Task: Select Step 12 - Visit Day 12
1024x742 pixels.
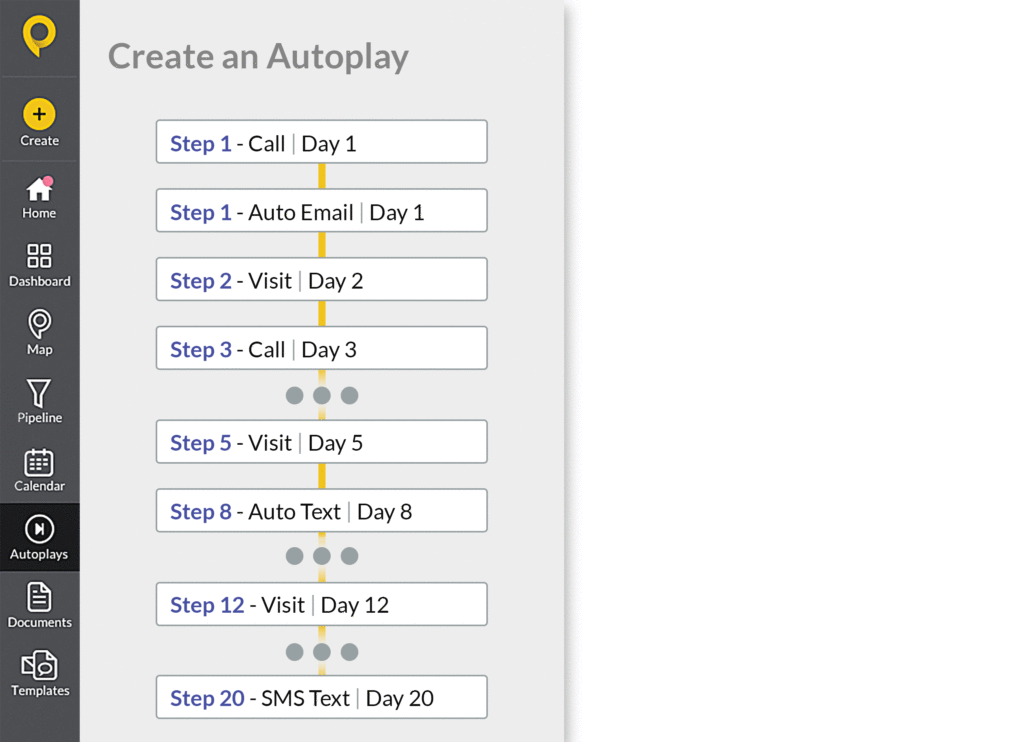Action: coord(321,604)
